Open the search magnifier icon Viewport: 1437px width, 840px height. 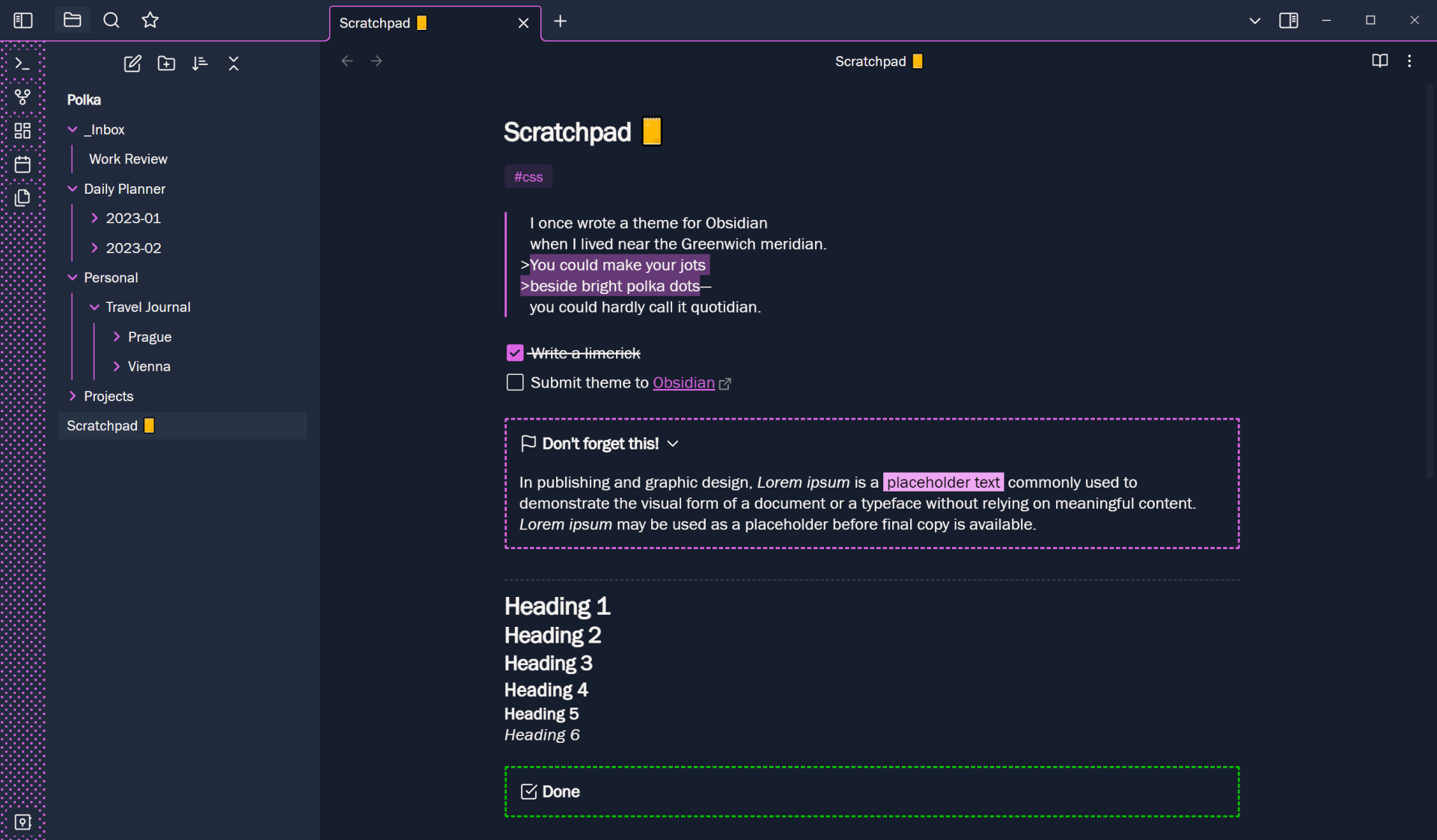pyautogui.click(x=112, y=20)
